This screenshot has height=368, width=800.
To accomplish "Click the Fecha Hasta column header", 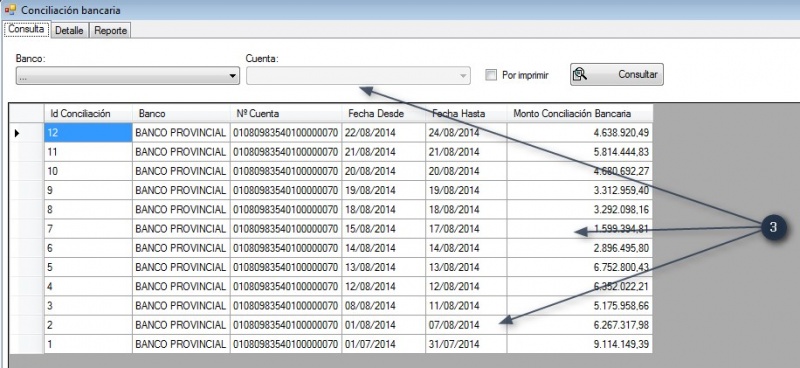I will 466,113.
